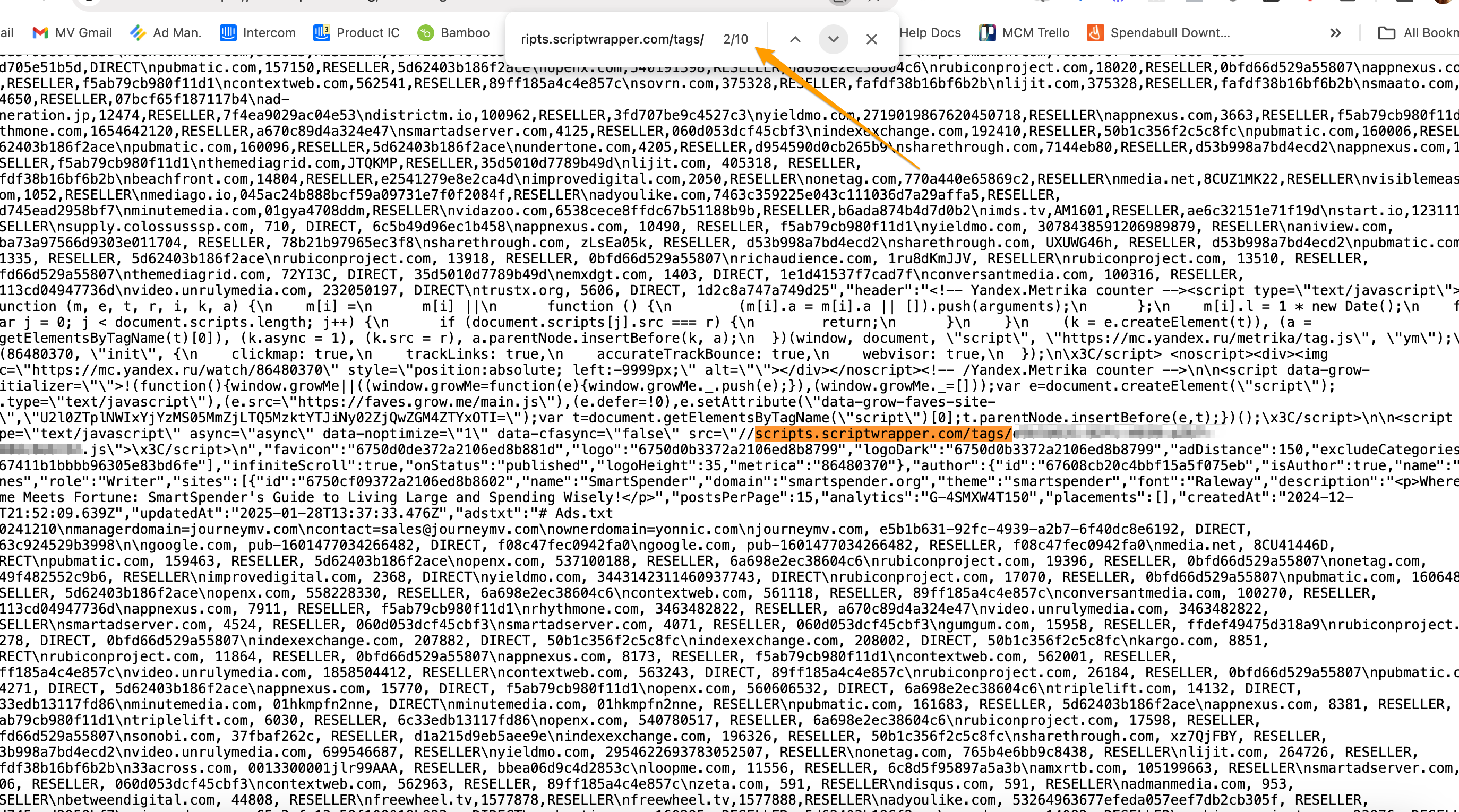Go to the previous find result
Viewport: 1459px width, 812px height.
pyautogui.click(x=795, y=39)
